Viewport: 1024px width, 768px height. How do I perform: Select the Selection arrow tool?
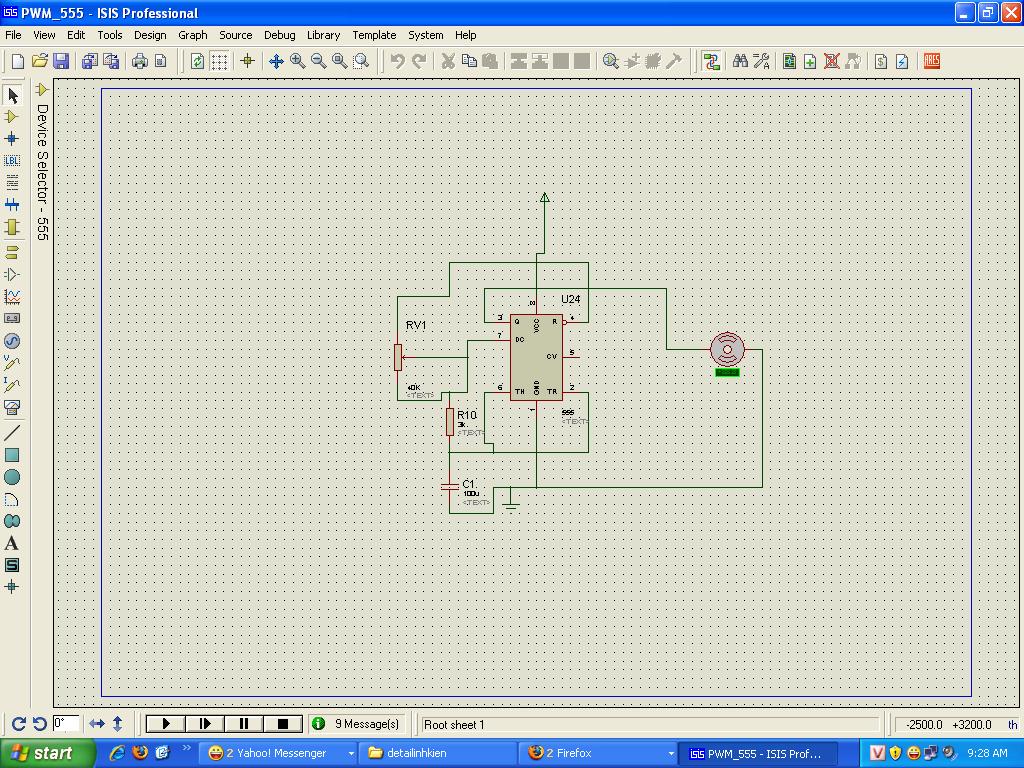pyautogui.click(x=12, y=95)
